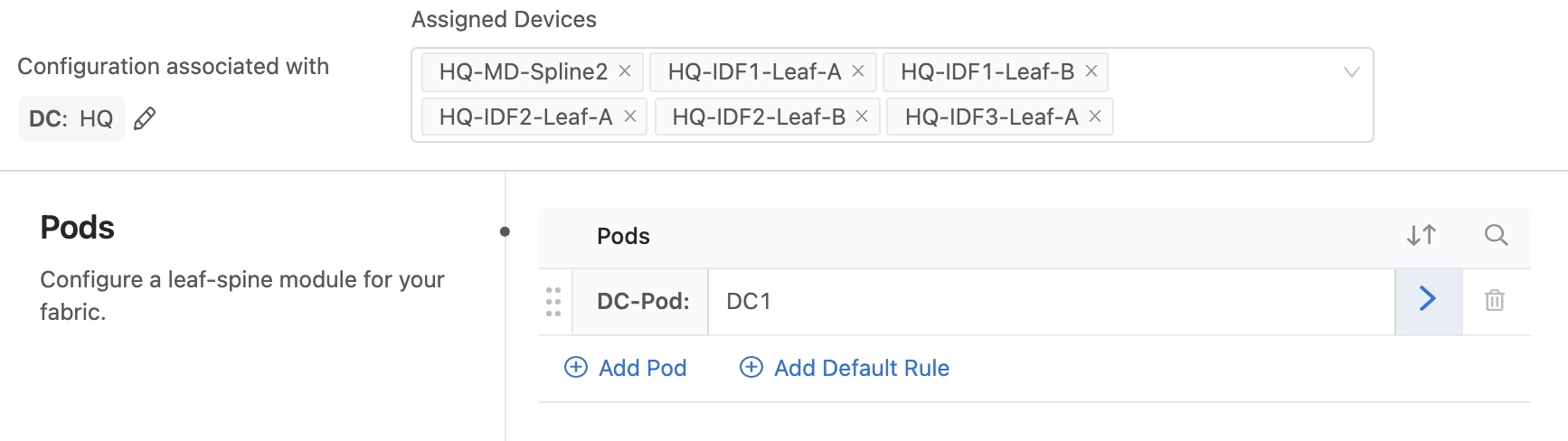Click Add Default Rule link
The height and width of the screenshot is (441, 1568).
[x=845, y=368]
